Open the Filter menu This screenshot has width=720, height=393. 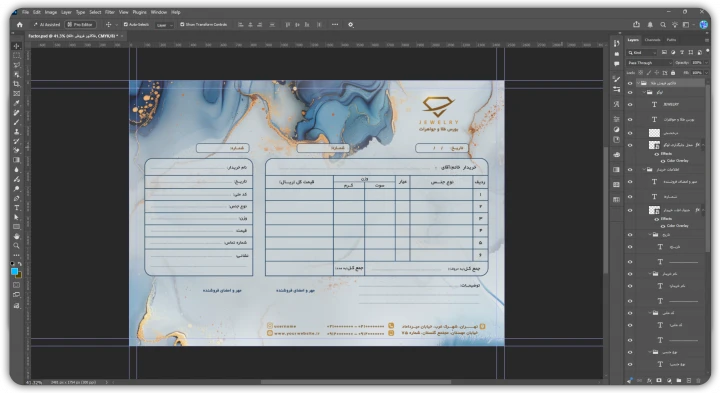pyautogui.click(x=110, y=12)
